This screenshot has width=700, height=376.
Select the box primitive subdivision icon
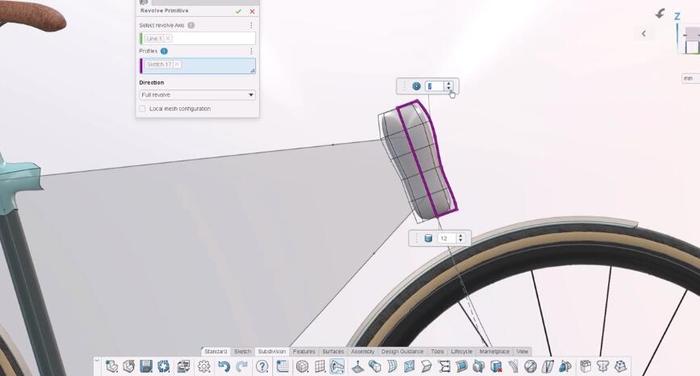click(x=302, y=367)
